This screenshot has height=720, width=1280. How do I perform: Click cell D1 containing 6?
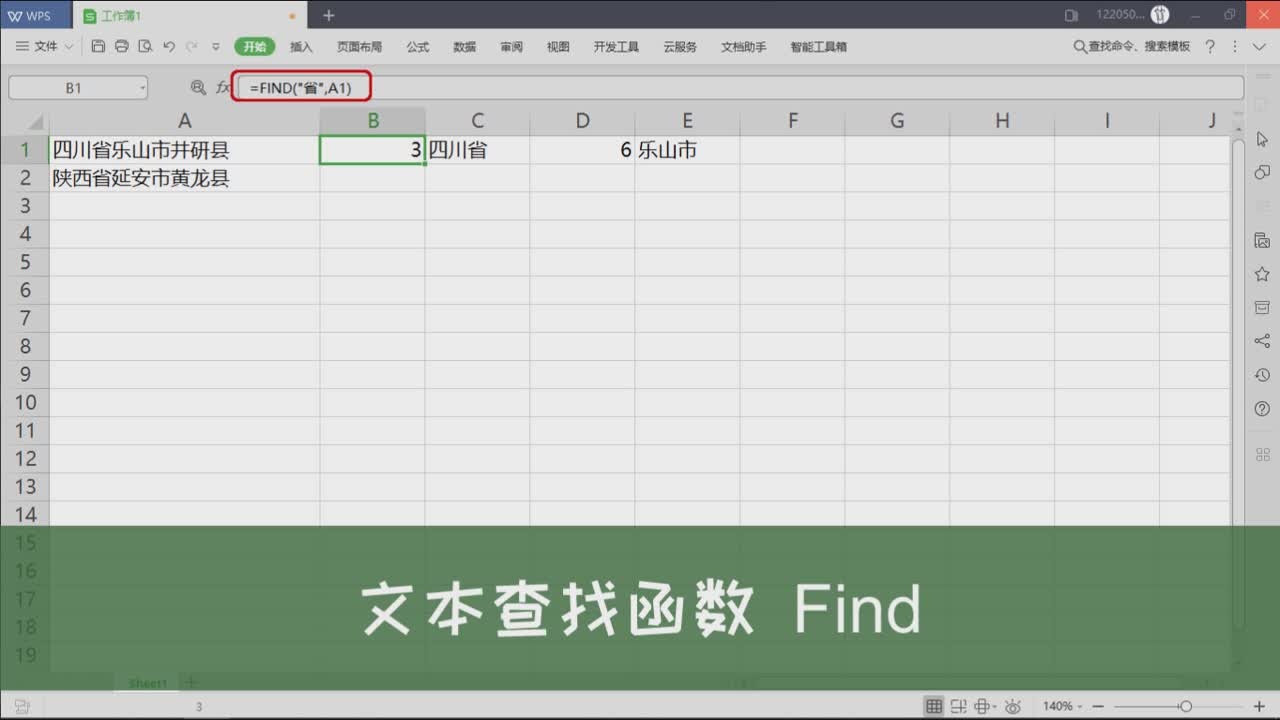[x=582, y=150]
